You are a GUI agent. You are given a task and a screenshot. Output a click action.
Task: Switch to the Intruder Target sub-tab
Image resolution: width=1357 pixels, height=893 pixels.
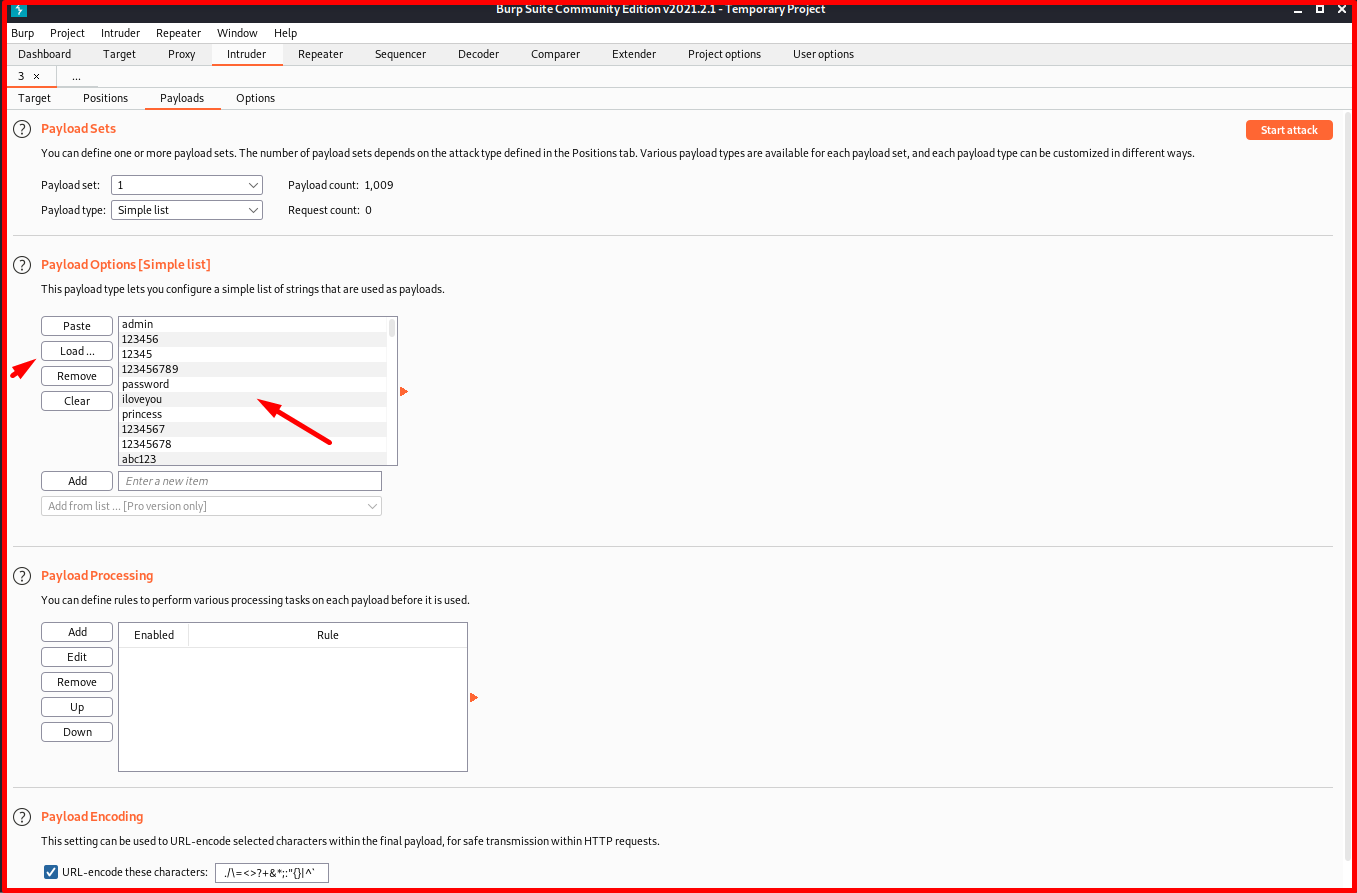point(34,98)
